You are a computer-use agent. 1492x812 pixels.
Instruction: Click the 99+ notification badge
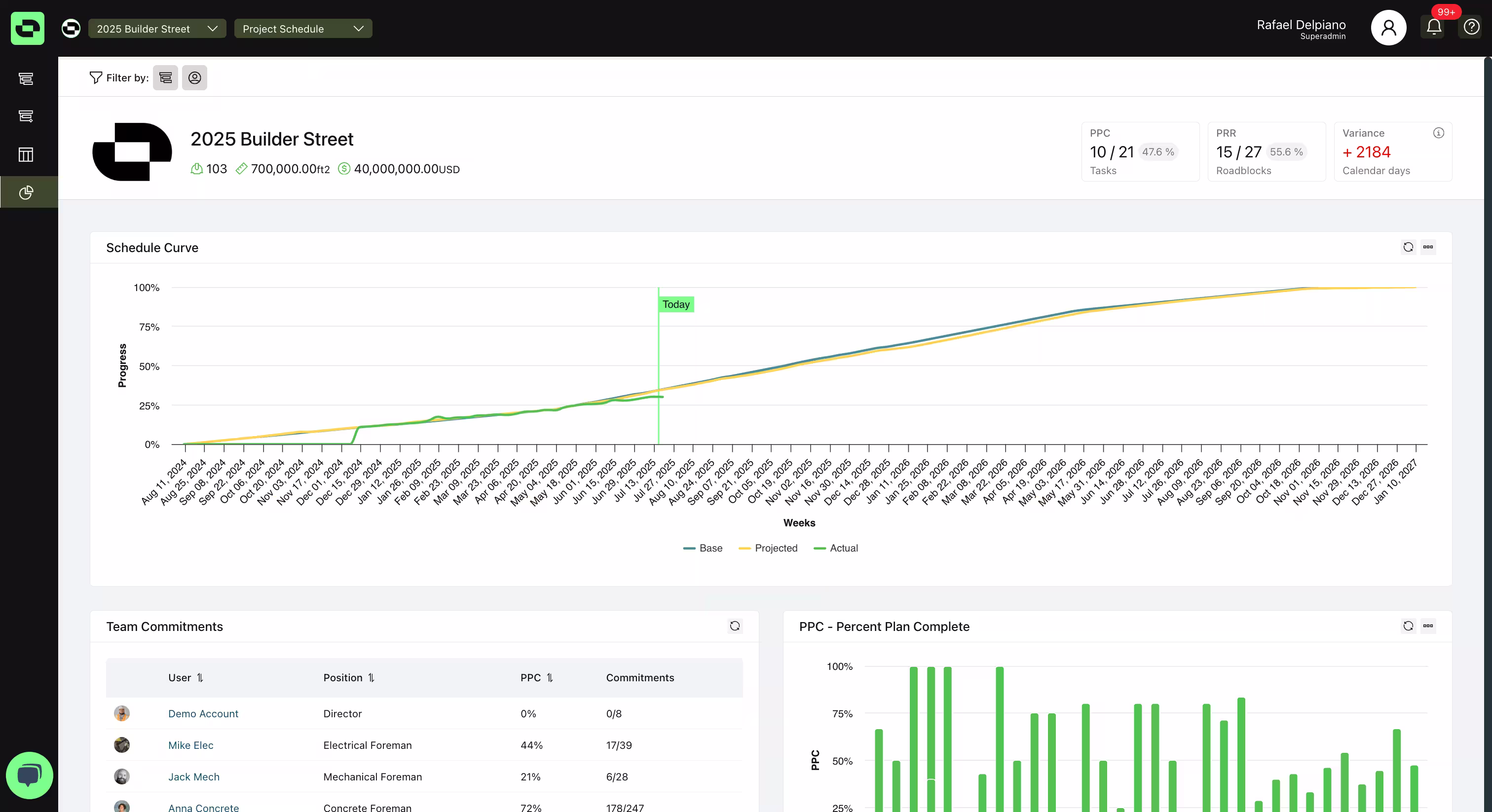coord(1446,11)
